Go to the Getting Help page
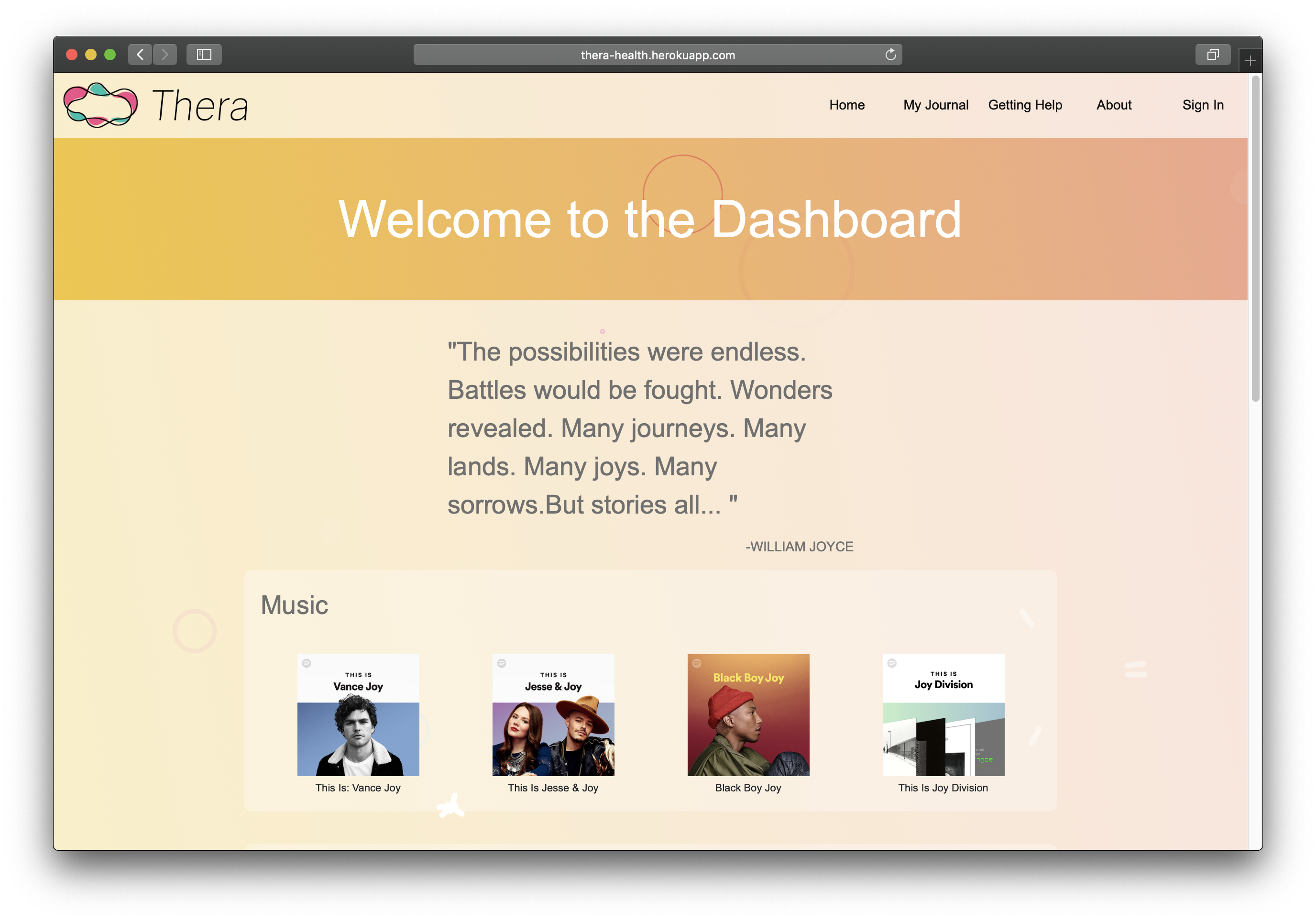 [1025, 105]
